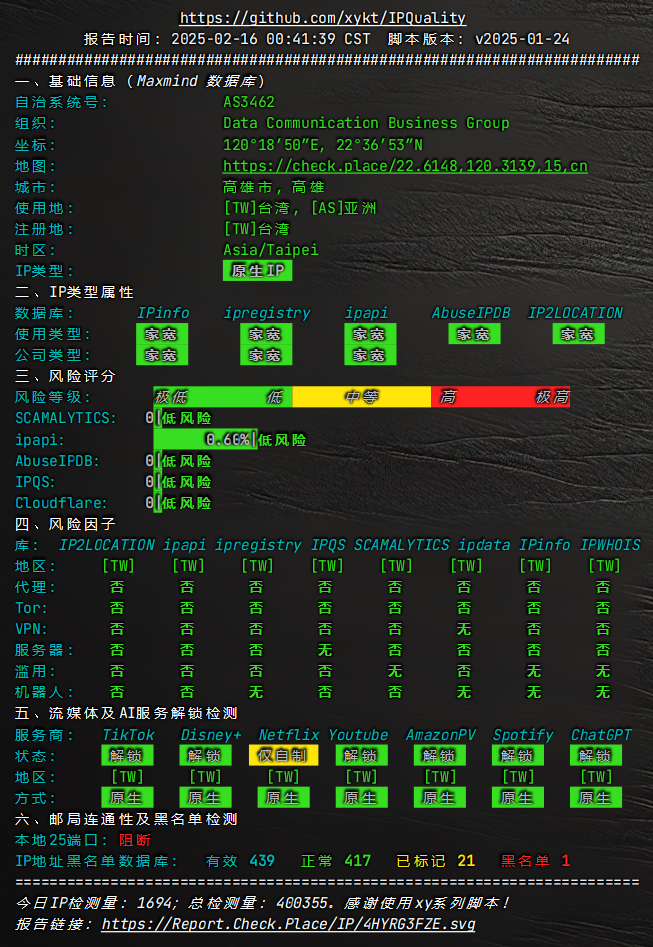Click the 服务器 value 无 under IPQS
This screenshot has height=947, width=653.
pos(325,650)
